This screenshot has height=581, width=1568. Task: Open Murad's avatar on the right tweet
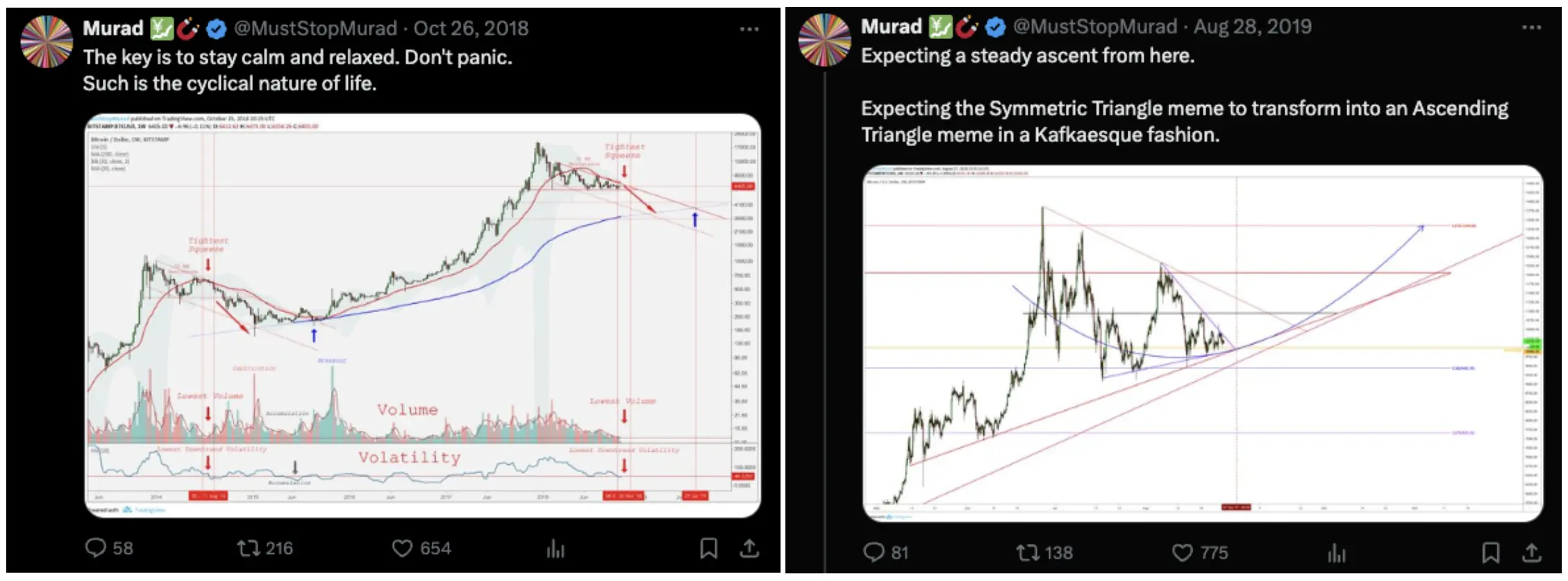click(x=824, y=40)
